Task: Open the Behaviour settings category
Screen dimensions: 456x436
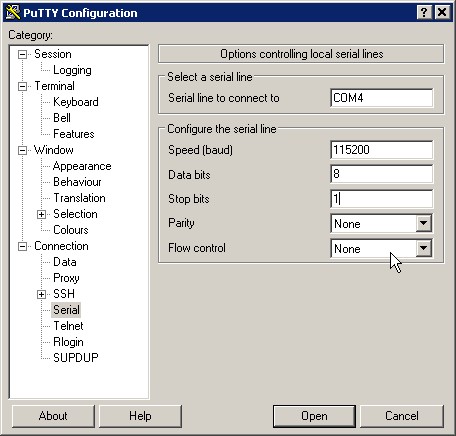Action: 77,182
